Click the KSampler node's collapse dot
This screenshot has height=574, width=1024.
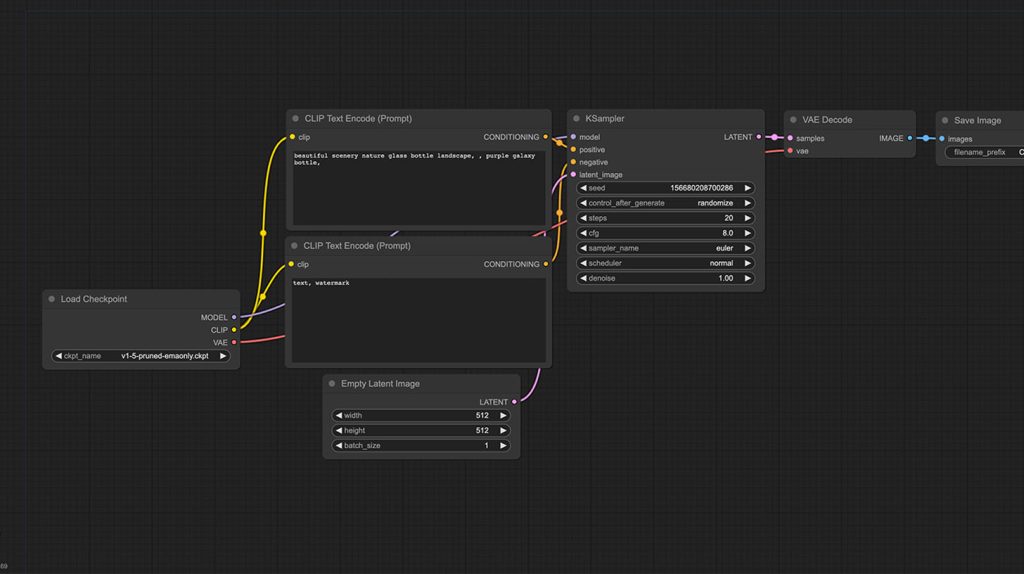coord(577,119)
